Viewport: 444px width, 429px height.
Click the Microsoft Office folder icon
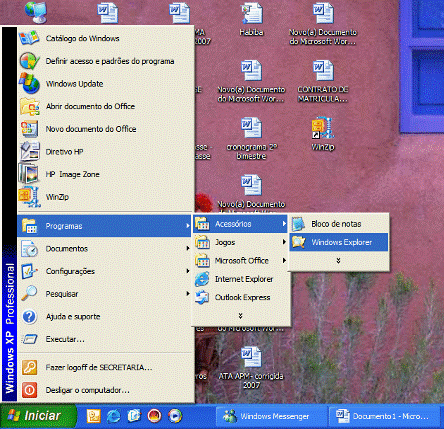[202, 260]
